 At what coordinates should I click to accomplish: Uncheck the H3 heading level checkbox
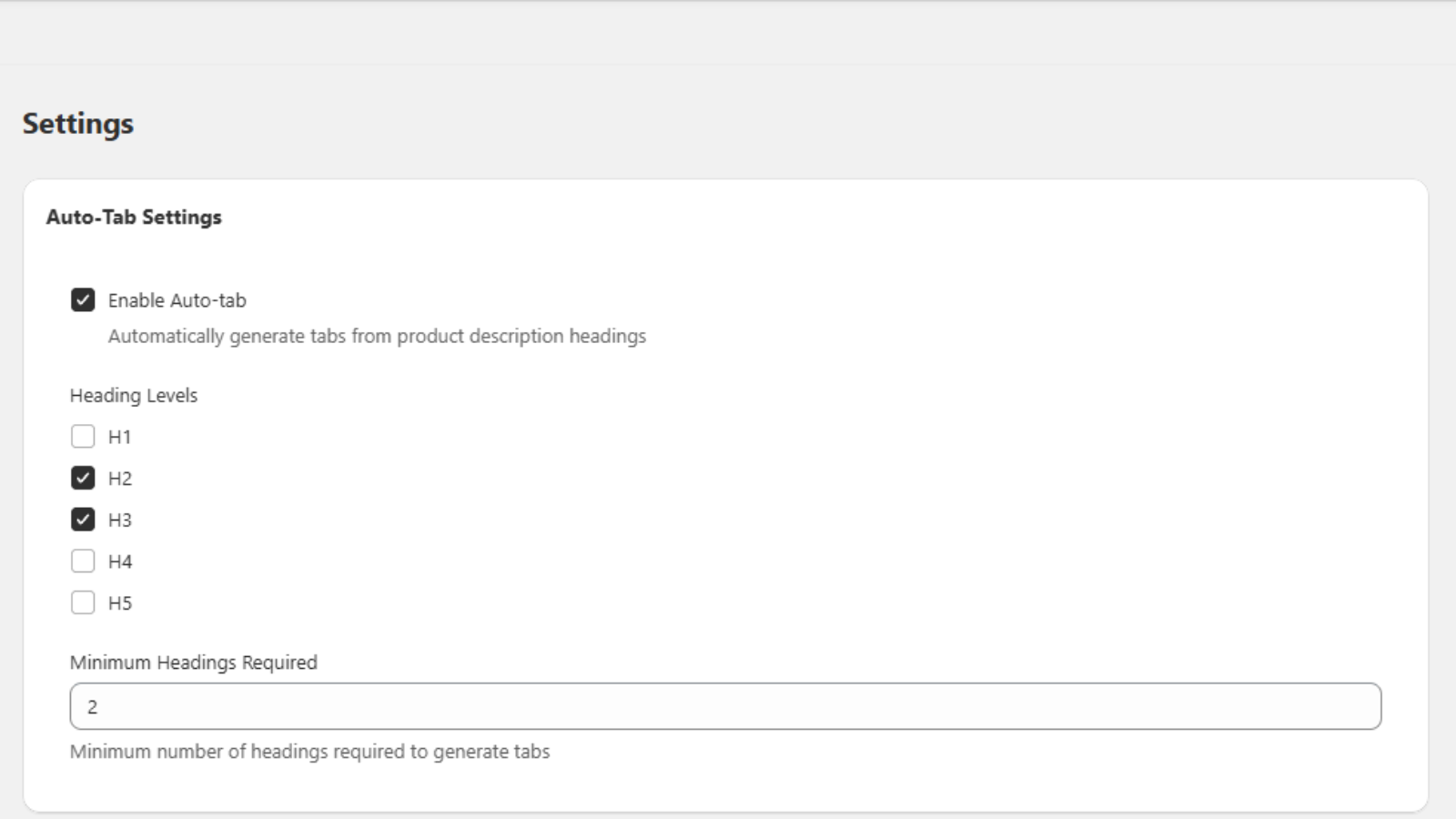(x=83, y=520)
